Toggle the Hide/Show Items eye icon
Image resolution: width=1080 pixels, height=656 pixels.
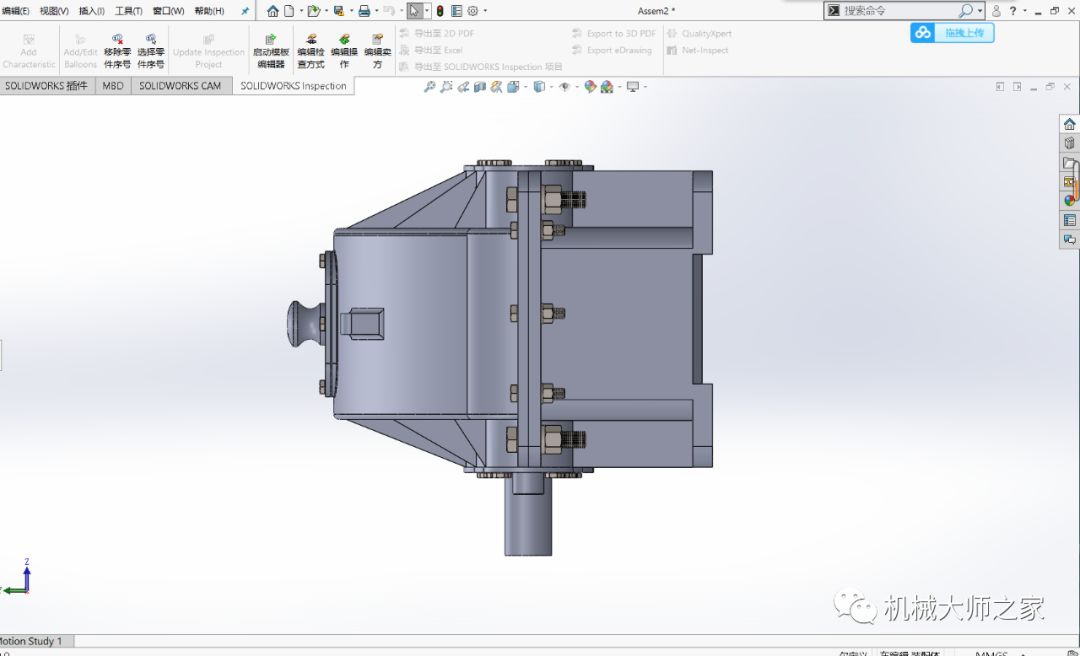[x=564, y=87]
